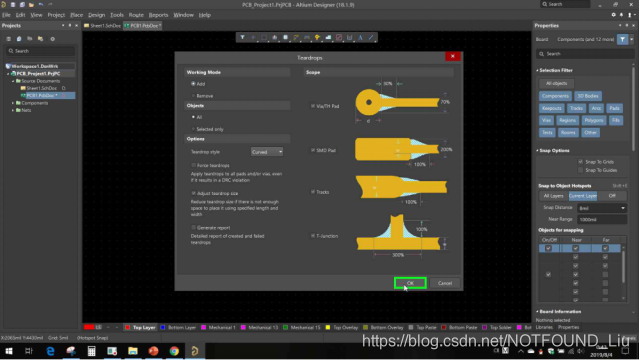
Task: Collapse the Source Documents tree folder
Action: pos(13,81)
